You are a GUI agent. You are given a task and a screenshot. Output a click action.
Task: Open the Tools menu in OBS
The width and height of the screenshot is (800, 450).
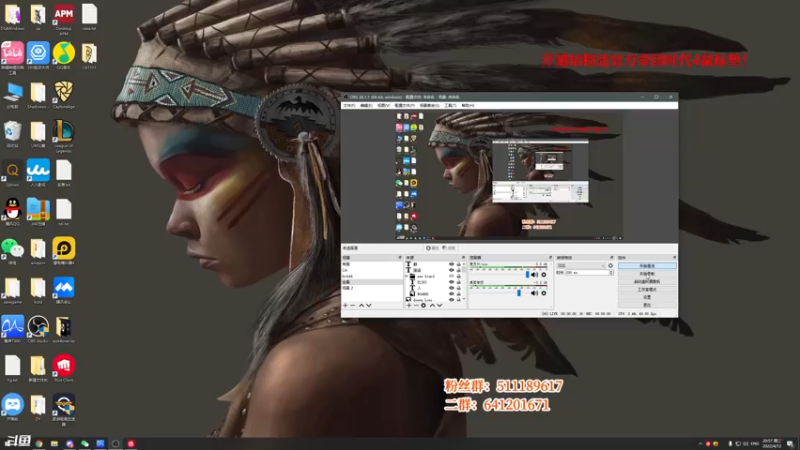(450, 105)
